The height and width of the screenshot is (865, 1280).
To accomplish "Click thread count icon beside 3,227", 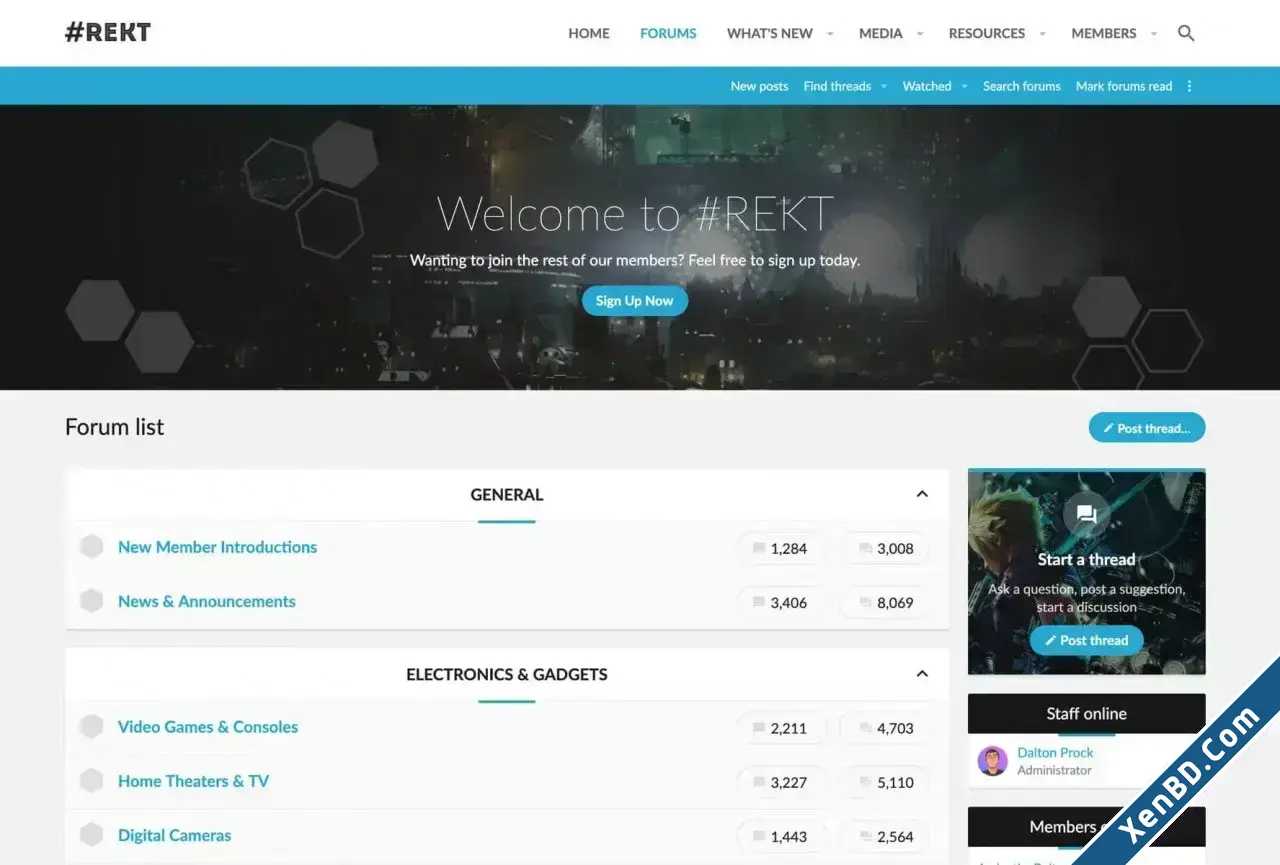I will point(759,782).
